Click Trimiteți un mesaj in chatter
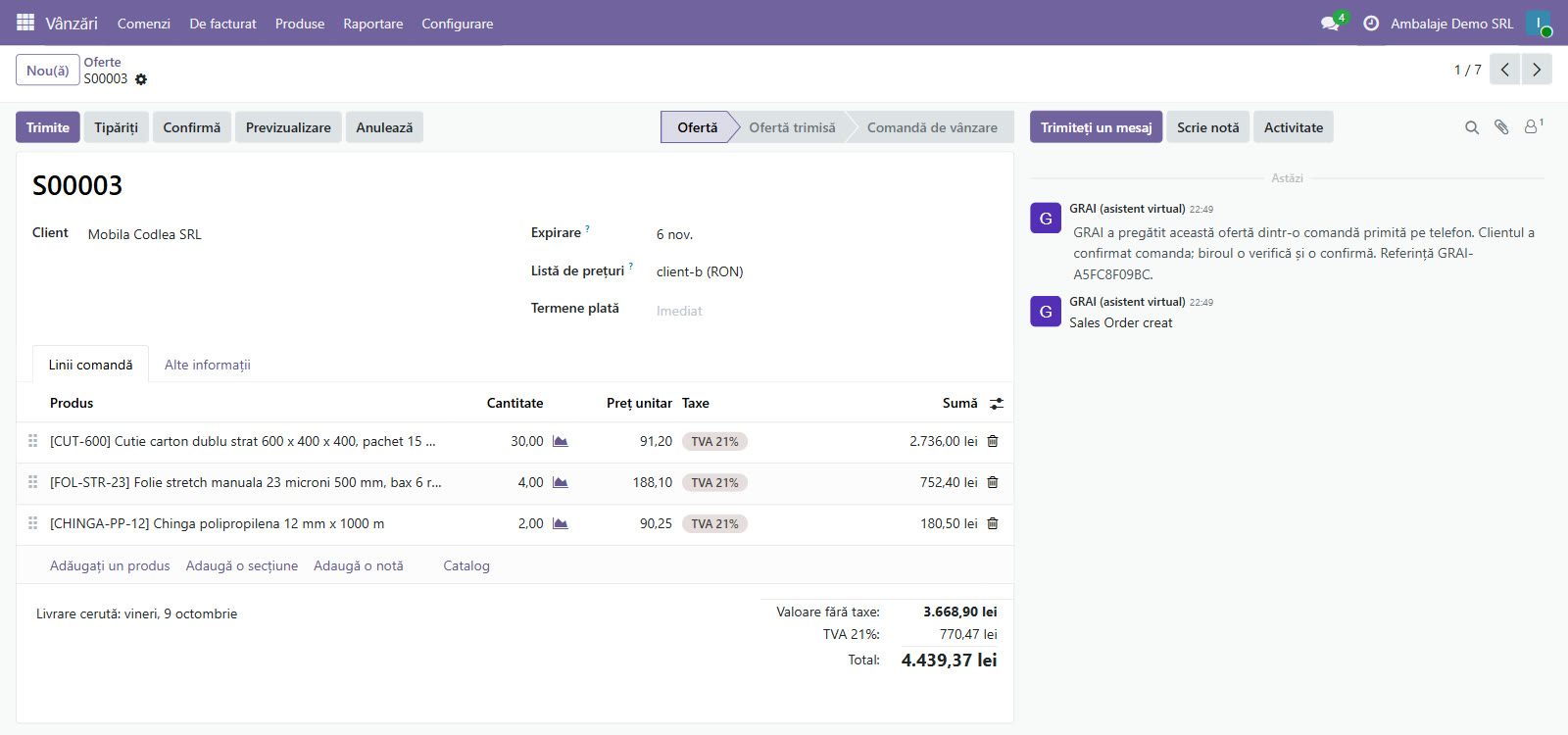1568x735 pixels. pyautogui.click(x=1097, y=127)
